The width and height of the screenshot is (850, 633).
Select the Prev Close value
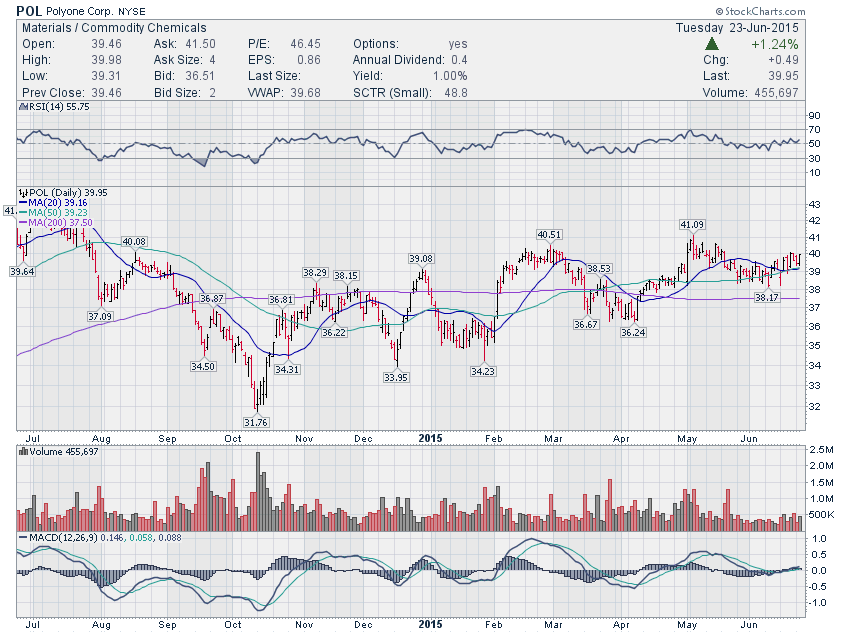(106, 93)
